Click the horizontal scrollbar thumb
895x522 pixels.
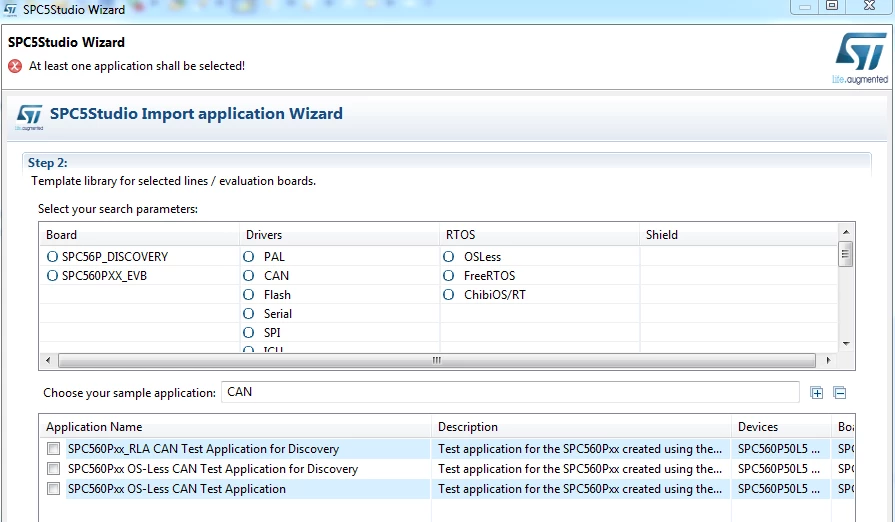tap(437, 360)
